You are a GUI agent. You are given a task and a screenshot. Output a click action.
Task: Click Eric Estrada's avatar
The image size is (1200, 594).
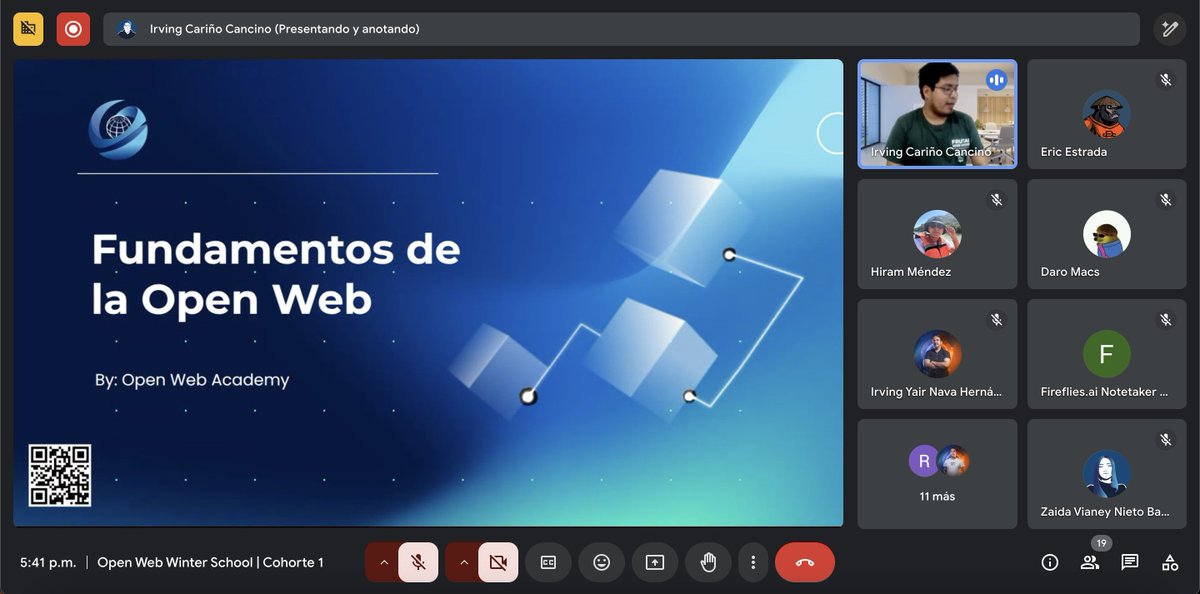tap(1107, 114)
